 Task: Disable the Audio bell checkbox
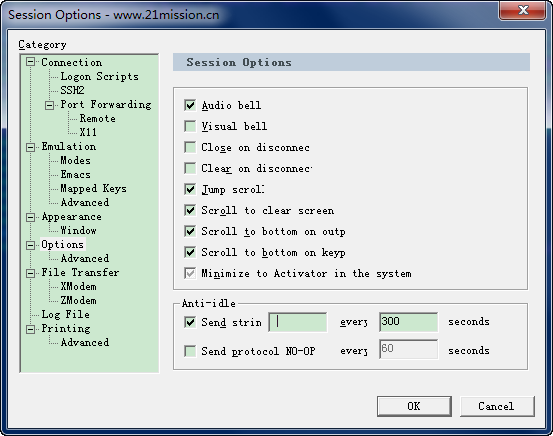tap(190, 105)
